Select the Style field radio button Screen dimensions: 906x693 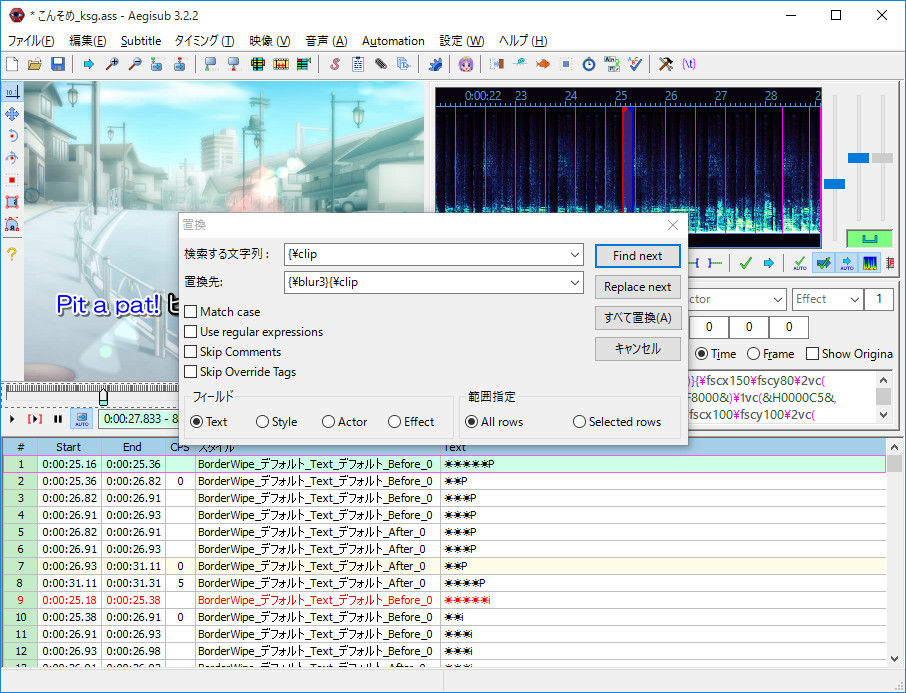[x=262, y=422]
